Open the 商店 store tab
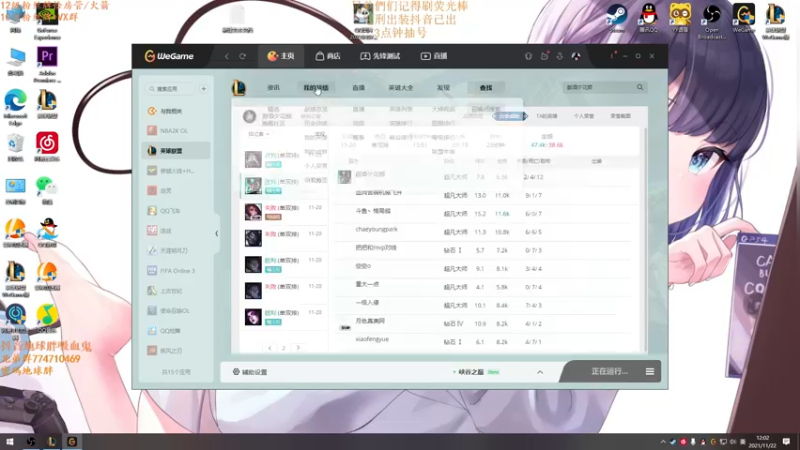The width and height of the screenshot is (800, 450). click(328, 56)
